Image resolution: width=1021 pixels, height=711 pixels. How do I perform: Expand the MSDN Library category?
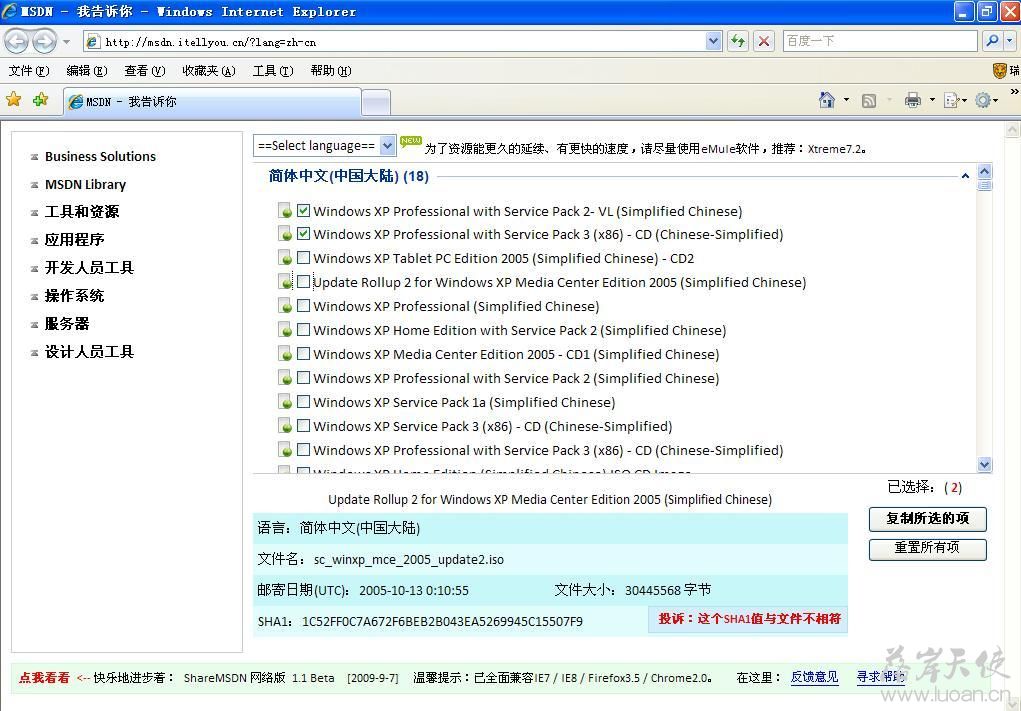point(85,184)
